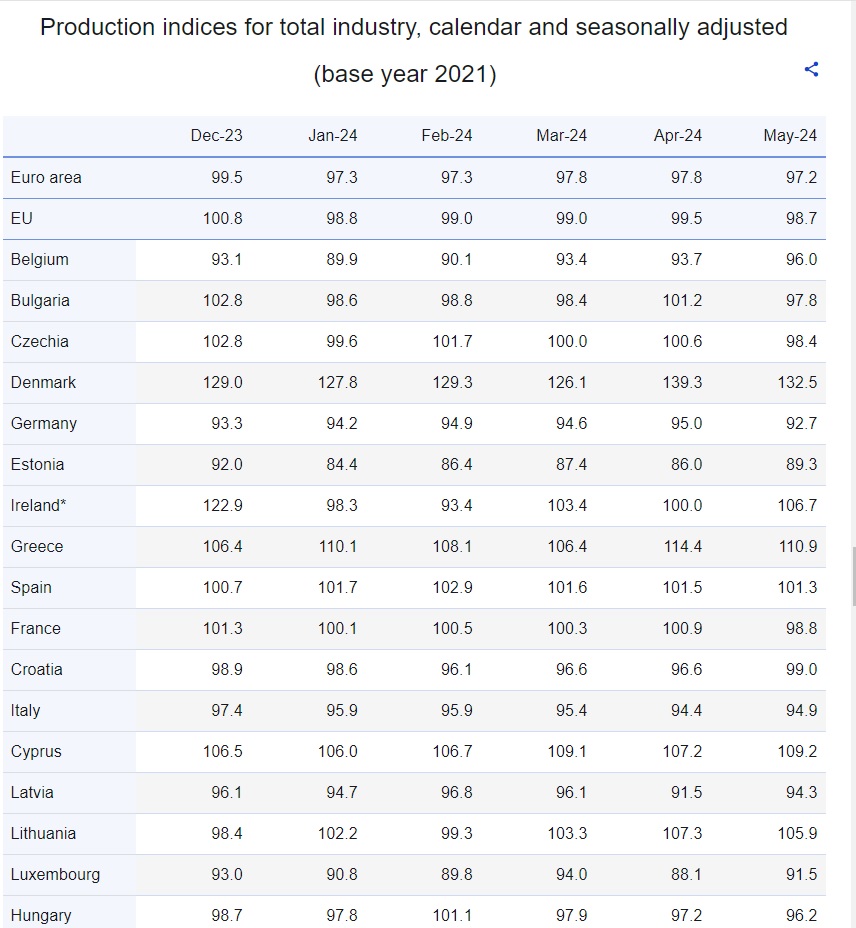The image size is (856, 928).
Task: Select the Dec-23 column header
Action: tap(216, 136)
